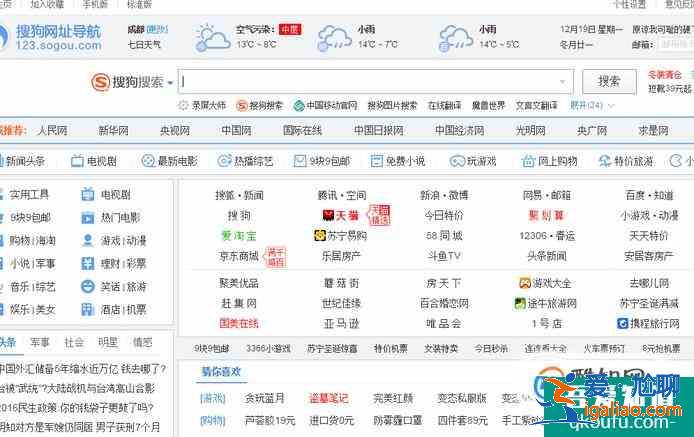Click the 搜索 search button
This screenshot has width=694, height=437.
[609, 81]
